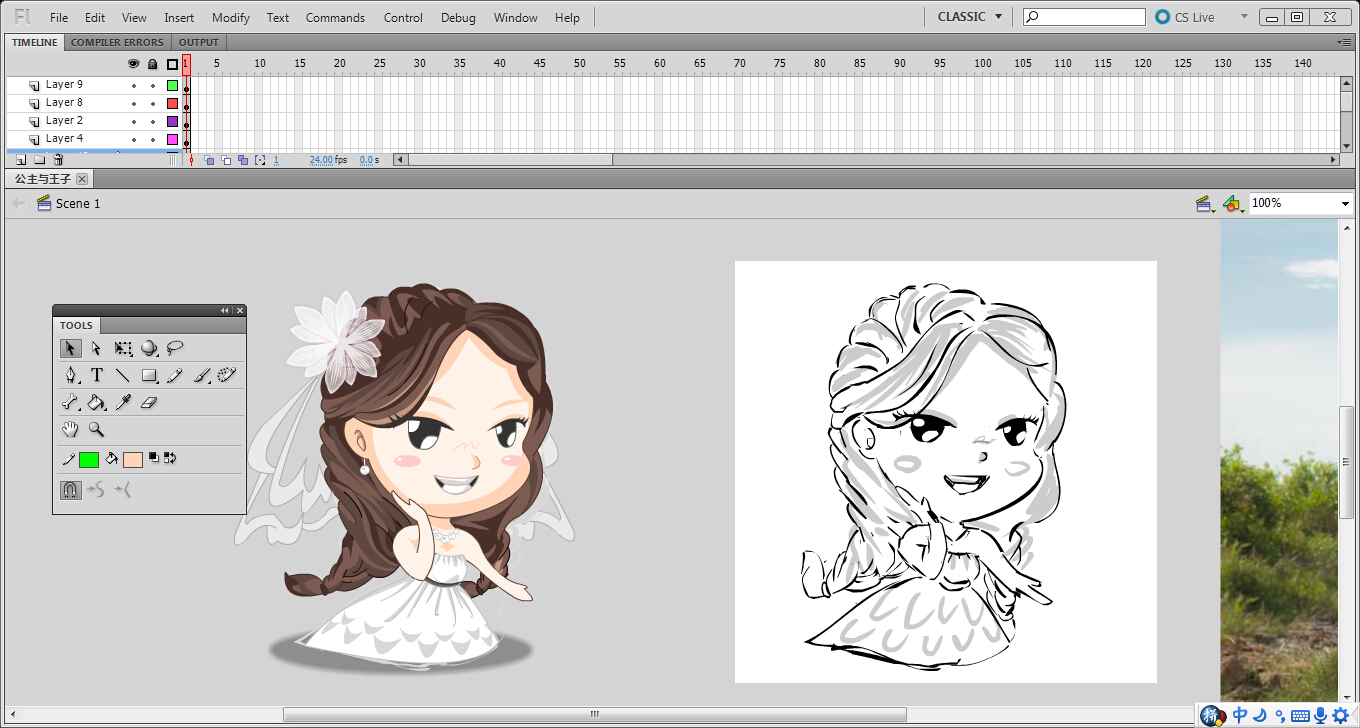Screen dimensions: 1360x728
Task: Select the Eraser tool
Action: 149,402
